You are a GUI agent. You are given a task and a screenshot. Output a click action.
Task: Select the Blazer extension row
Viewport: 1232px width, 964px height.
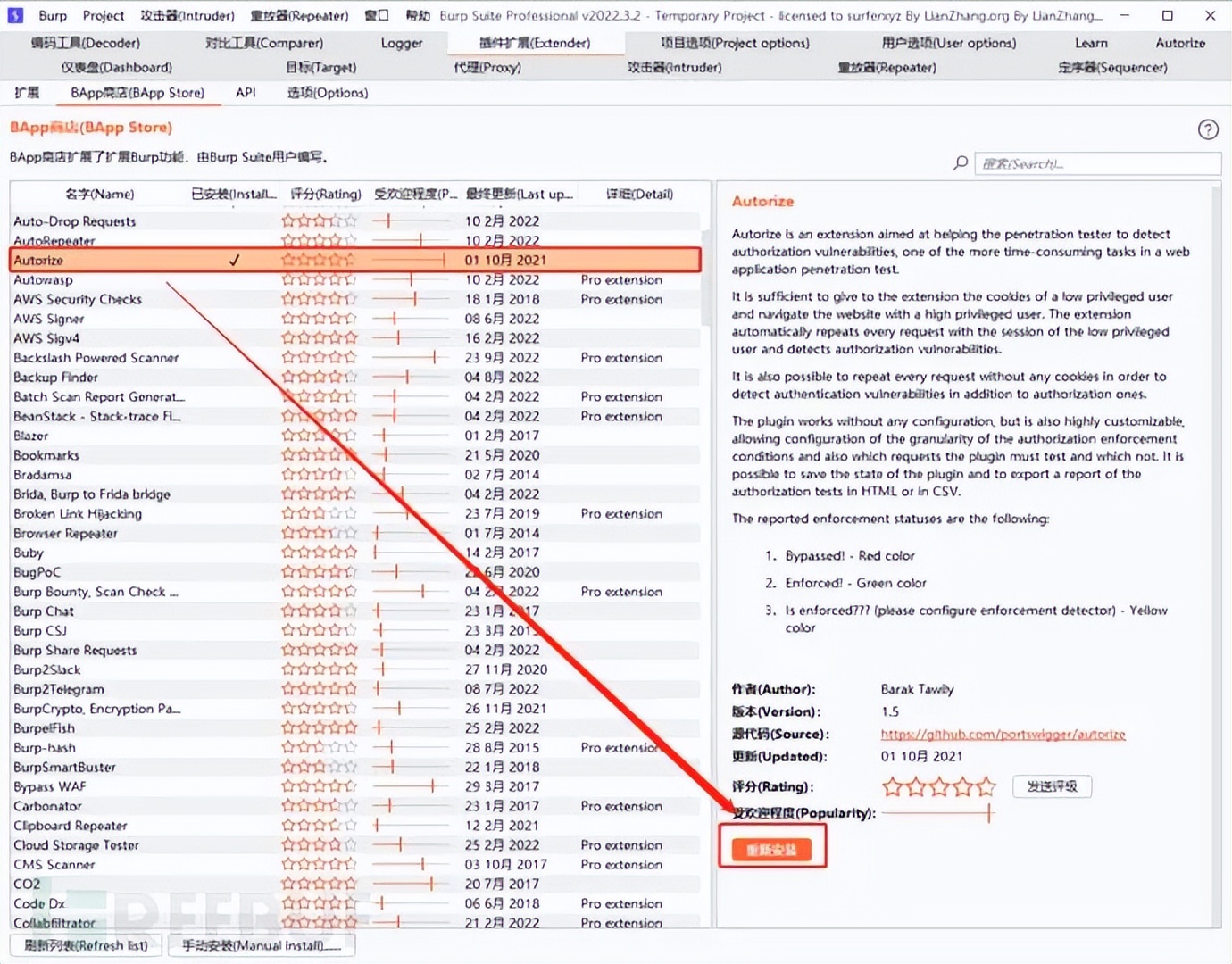point(355,436)
